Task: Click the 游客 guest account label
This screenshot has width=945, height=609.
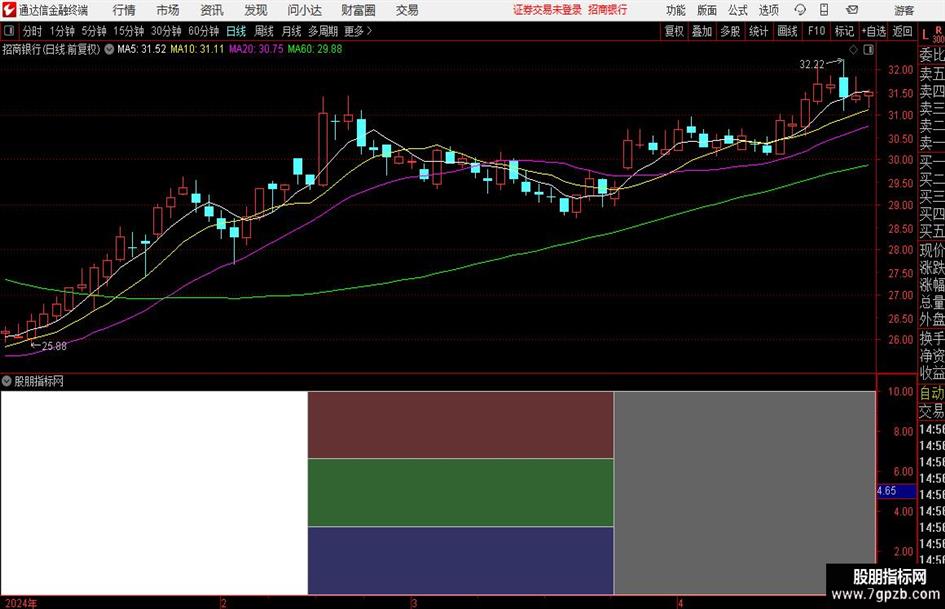Action: (904, 10)
